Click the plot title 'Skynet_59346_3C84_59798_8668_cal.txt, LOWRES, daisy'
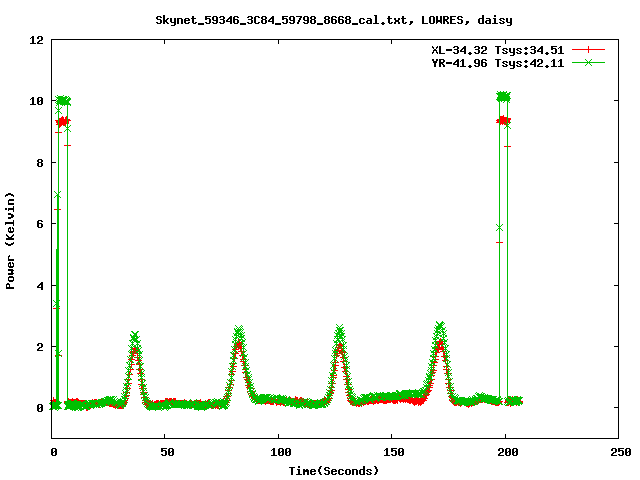 (334, 20)
